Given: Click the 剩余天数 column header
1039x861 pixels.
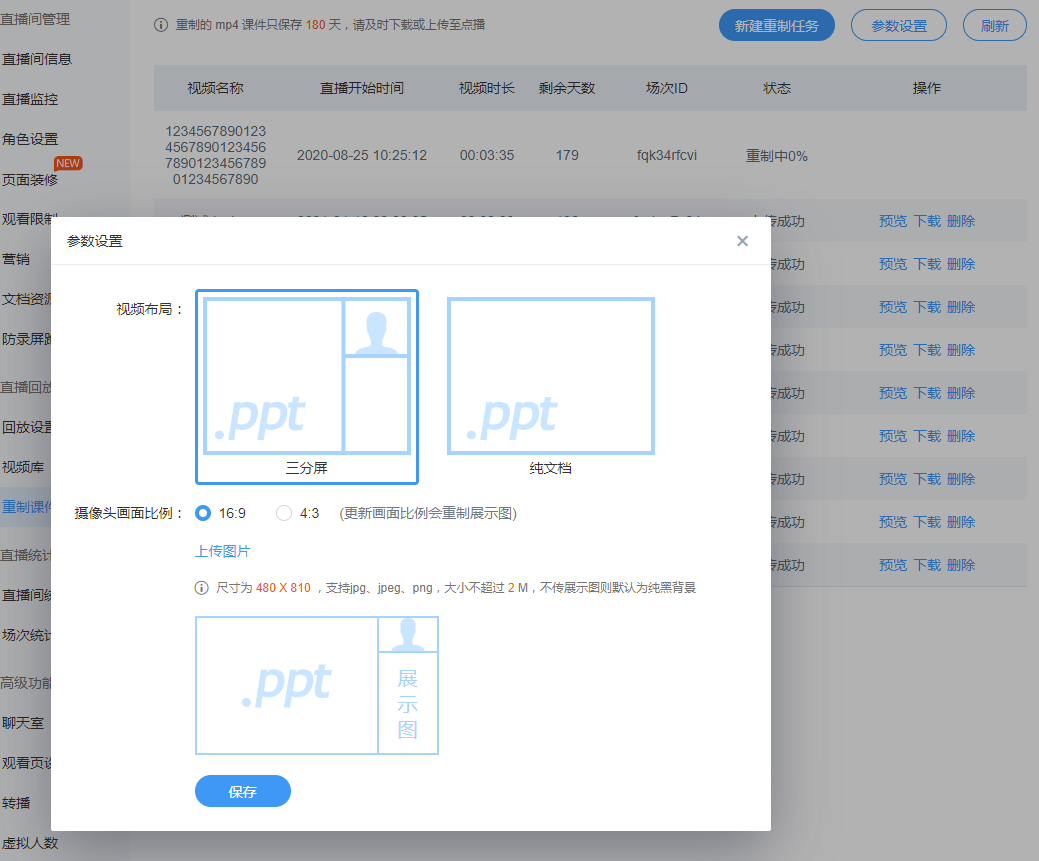Looking at the screenshot, I should coord(567,88).
